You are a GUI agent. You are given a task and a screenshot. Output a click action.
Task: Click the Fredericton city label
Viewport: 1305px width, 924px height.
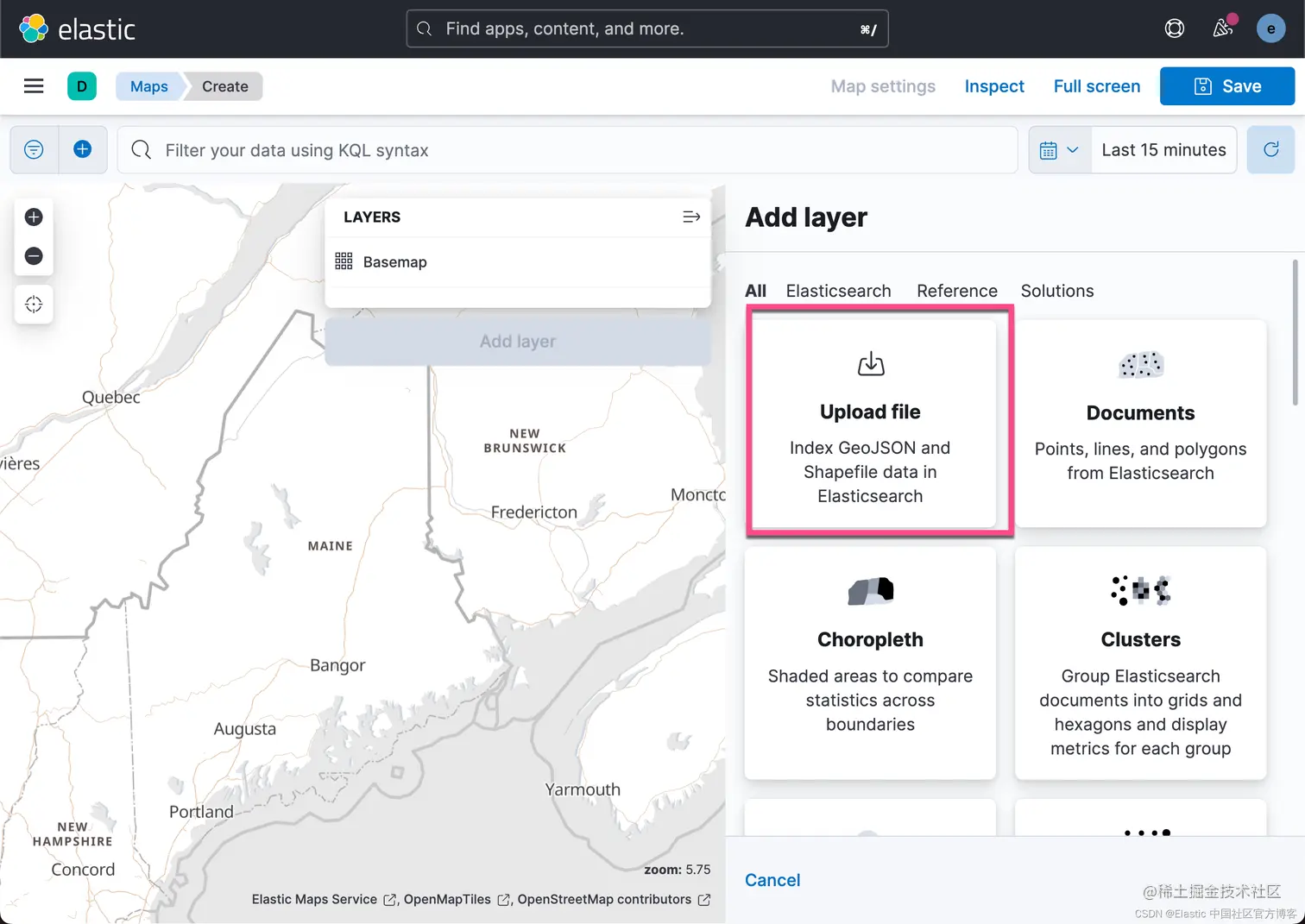point(533,512)
